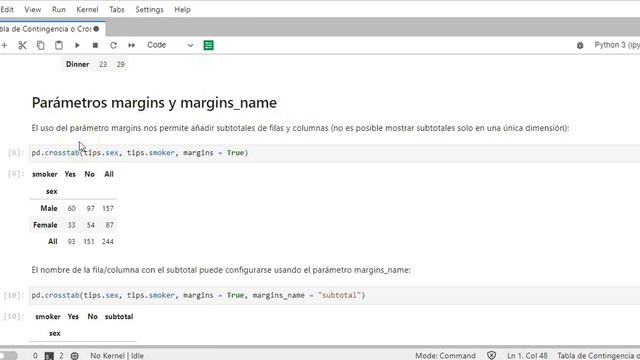Open the Settings menu
This screenshot has width=640, height=360.
tap(149, 9)
